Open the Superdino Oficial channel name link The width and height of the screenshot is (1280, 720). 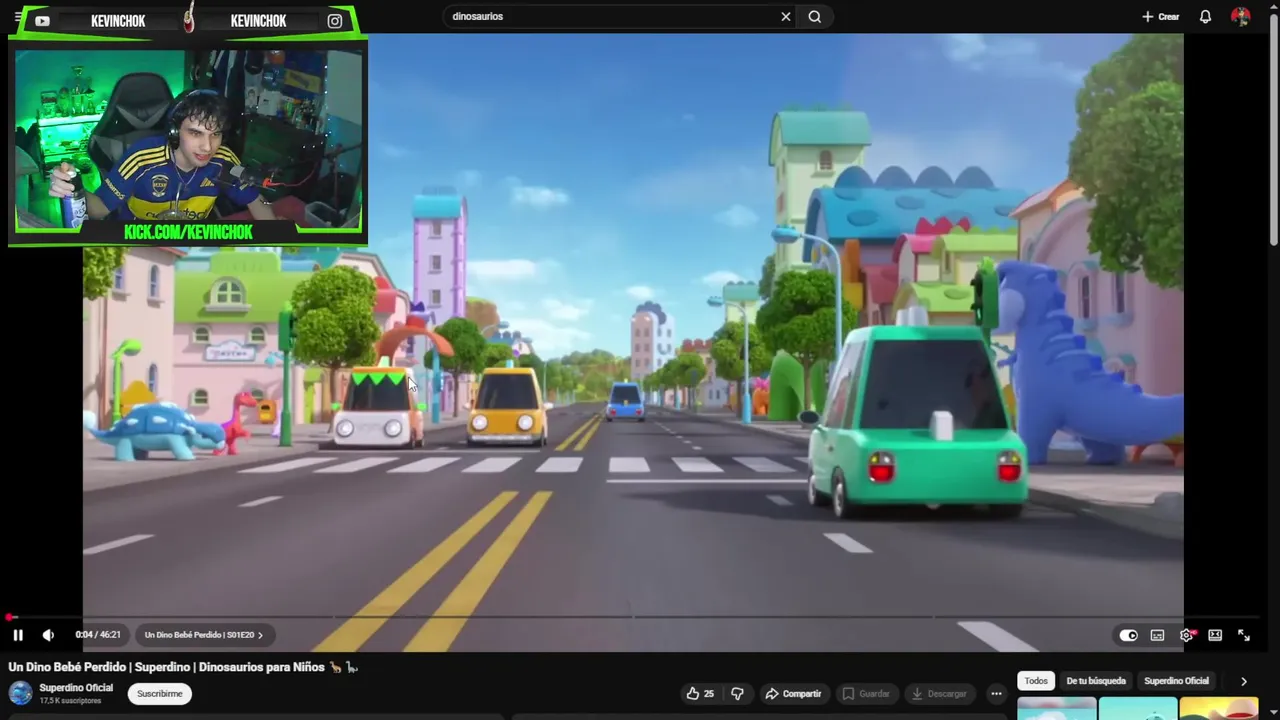coord(76,688)
